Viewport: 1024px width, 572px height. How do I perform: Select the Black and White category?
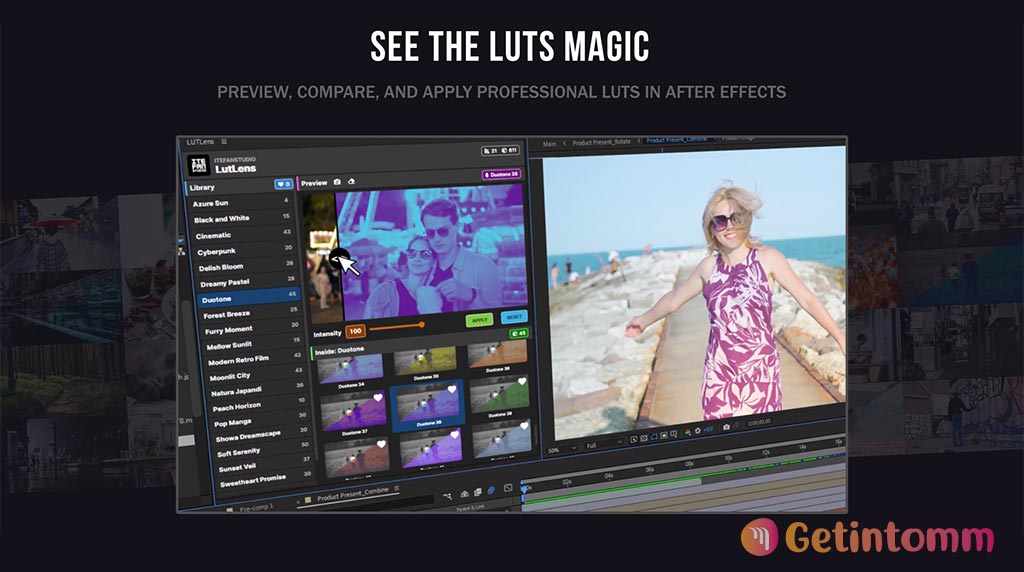pyautogui.click(x=242, y=218)
